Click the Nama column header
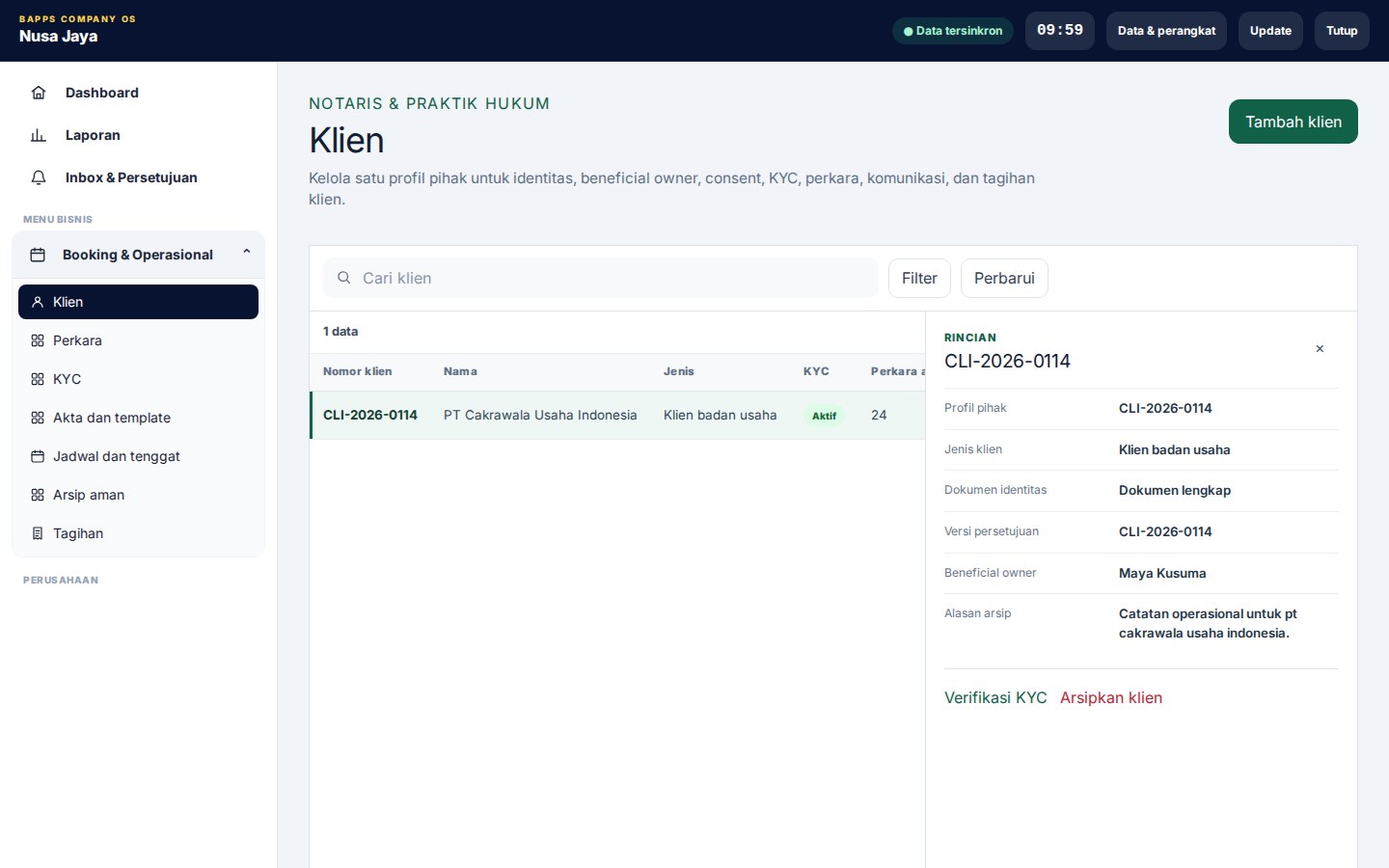This screenshot has width=1389, height=868. (x=460, y=371)
